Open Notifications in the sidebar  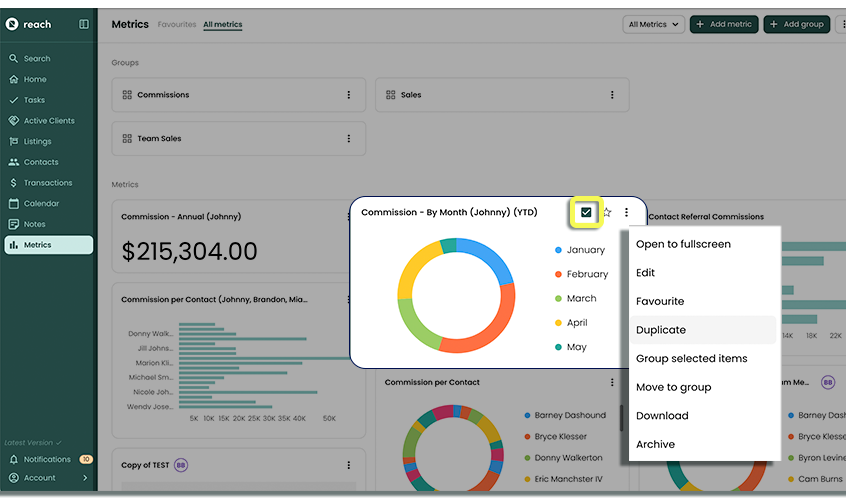point(47,459)
